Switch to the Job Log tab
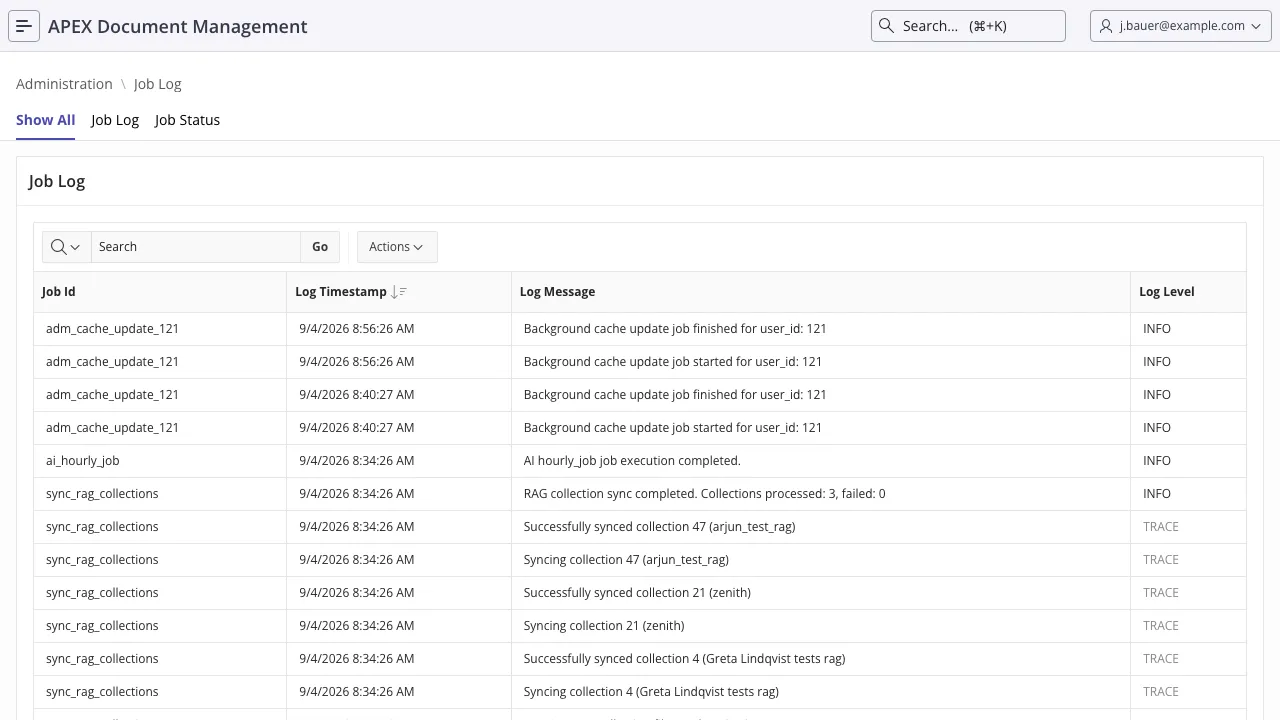 pos(115,120)
